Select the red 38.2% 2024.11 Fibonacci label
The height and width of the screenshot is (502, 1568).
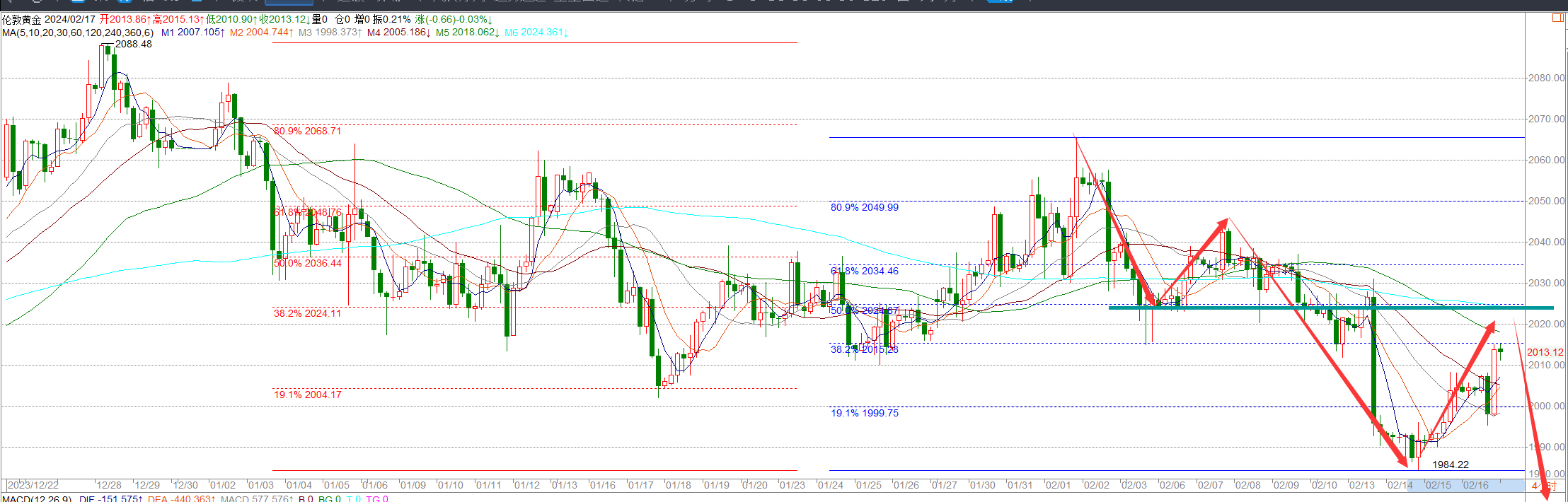click(308, 313)
